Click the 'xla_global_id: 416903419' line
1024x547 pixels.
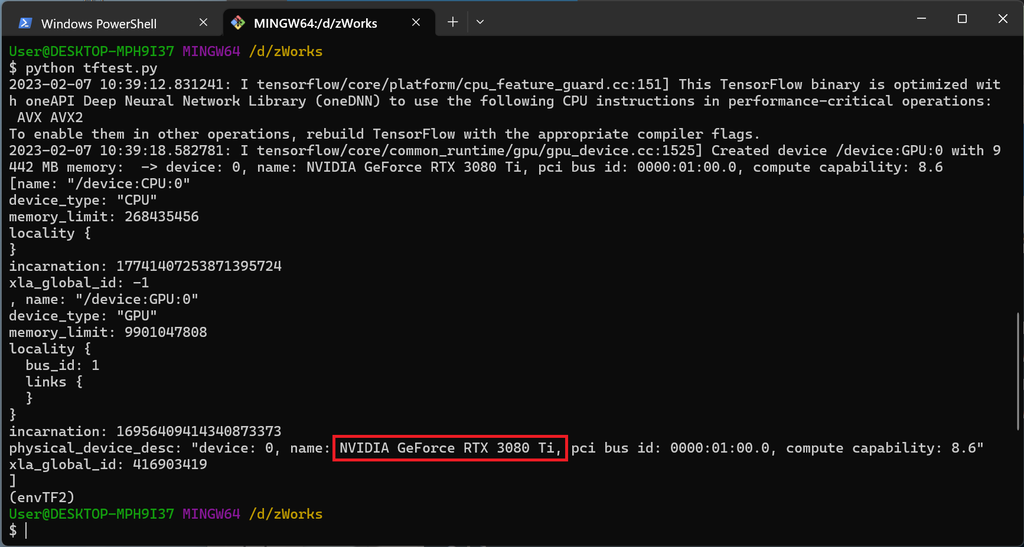click(108, 464)
